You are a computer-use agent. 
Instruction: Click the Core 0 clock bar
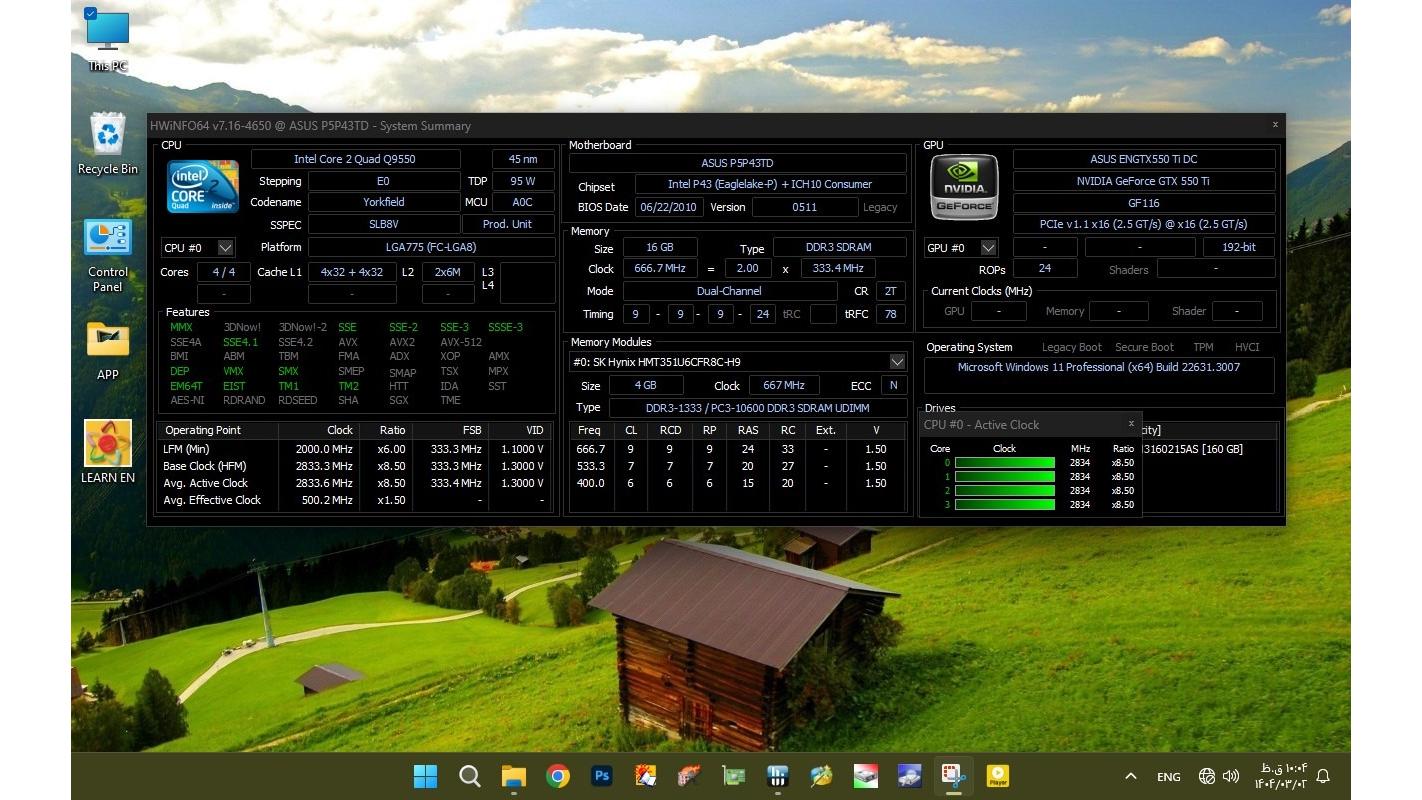1004,463
